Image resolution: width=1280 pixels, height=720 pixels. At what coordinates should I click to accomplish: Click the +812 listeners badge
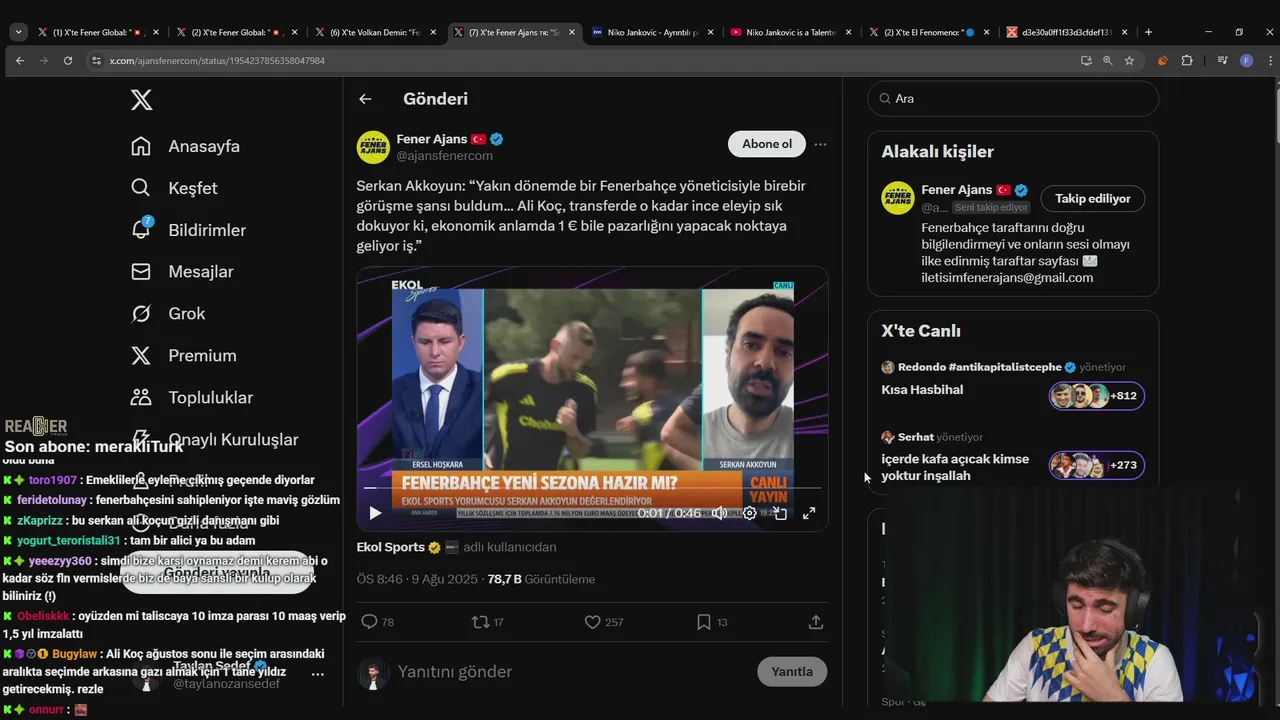coord(1096,396)
